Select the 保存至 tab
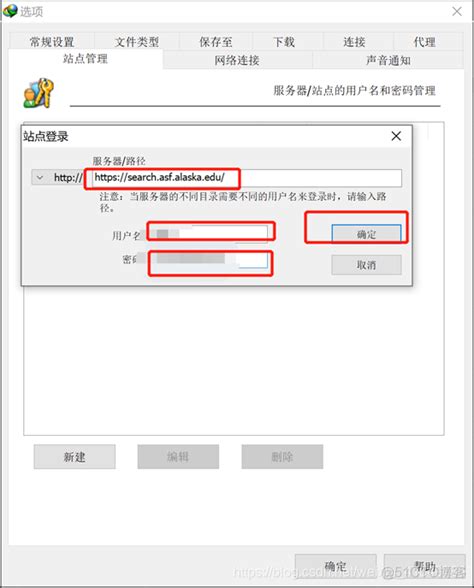This screenshot has height=588, width=474. pyautogui.click(x=216, y=42)
